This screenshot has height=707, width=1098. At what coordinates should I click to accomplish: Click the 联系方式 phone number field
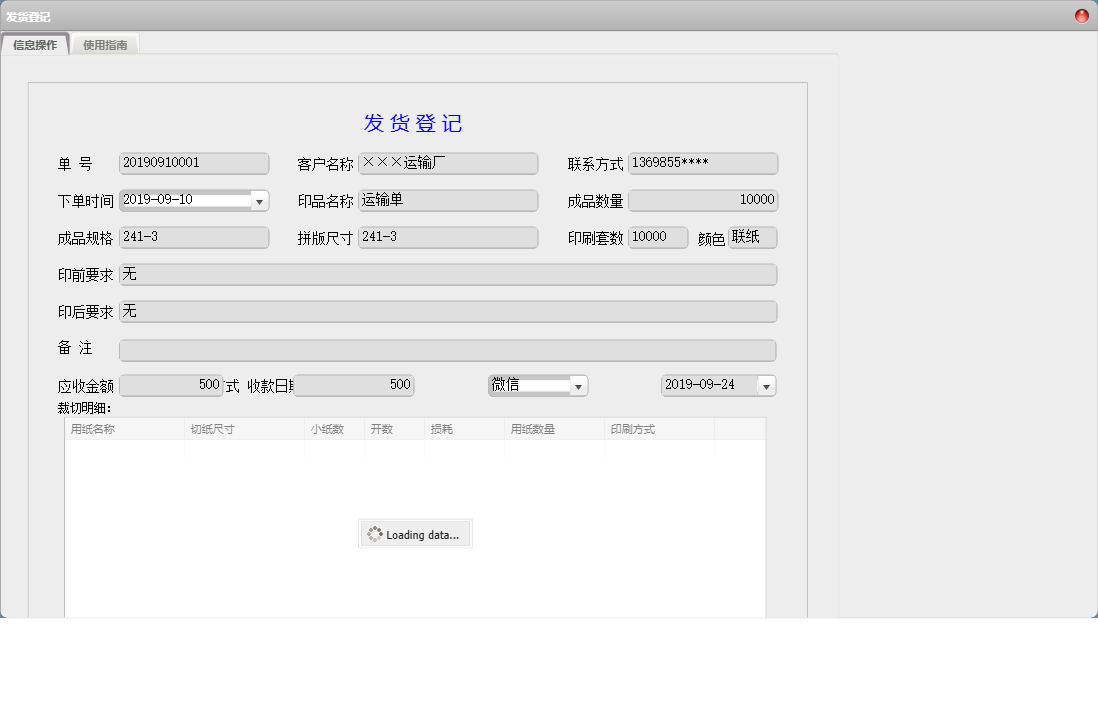point(703,163)
